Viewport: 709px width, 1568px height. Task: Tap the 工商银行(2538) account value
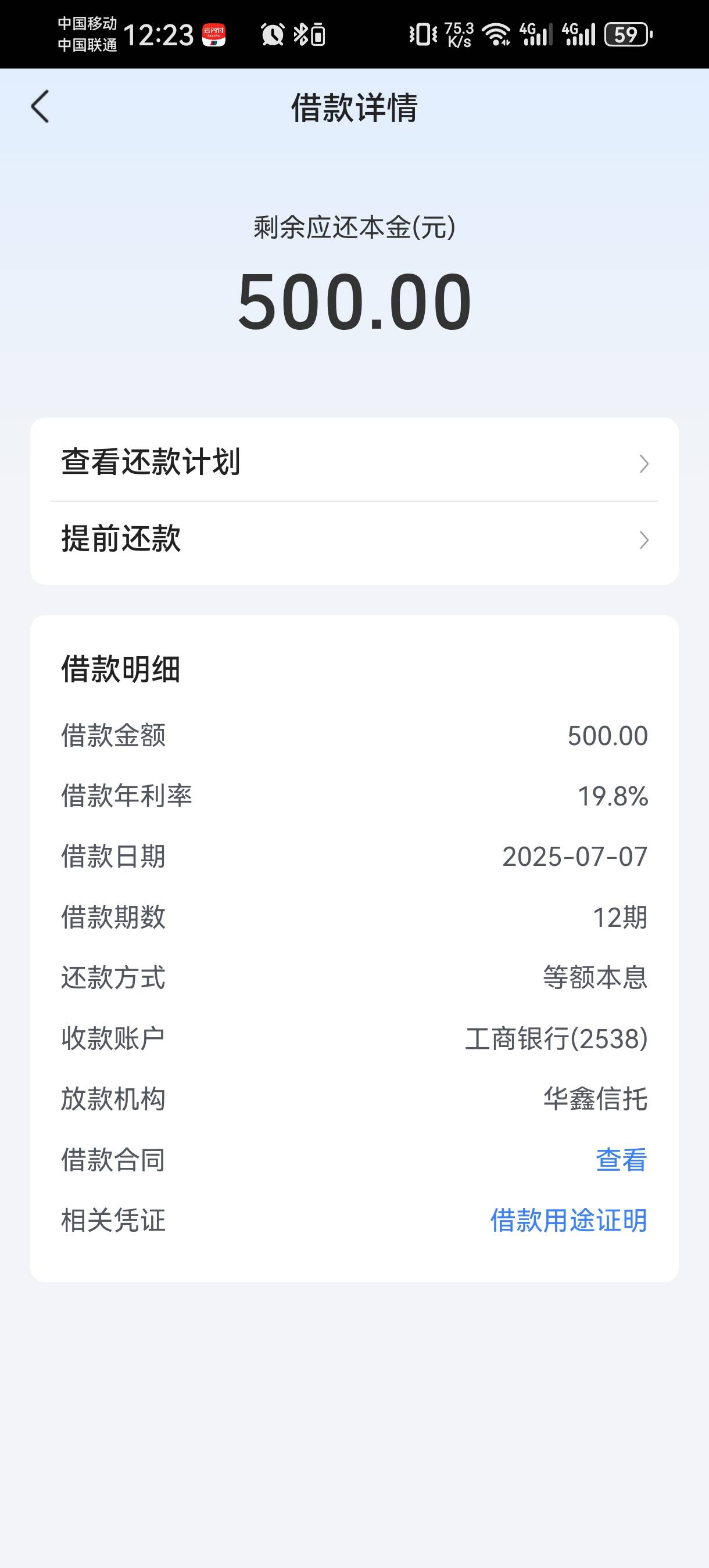click(x=557, y=1038)
